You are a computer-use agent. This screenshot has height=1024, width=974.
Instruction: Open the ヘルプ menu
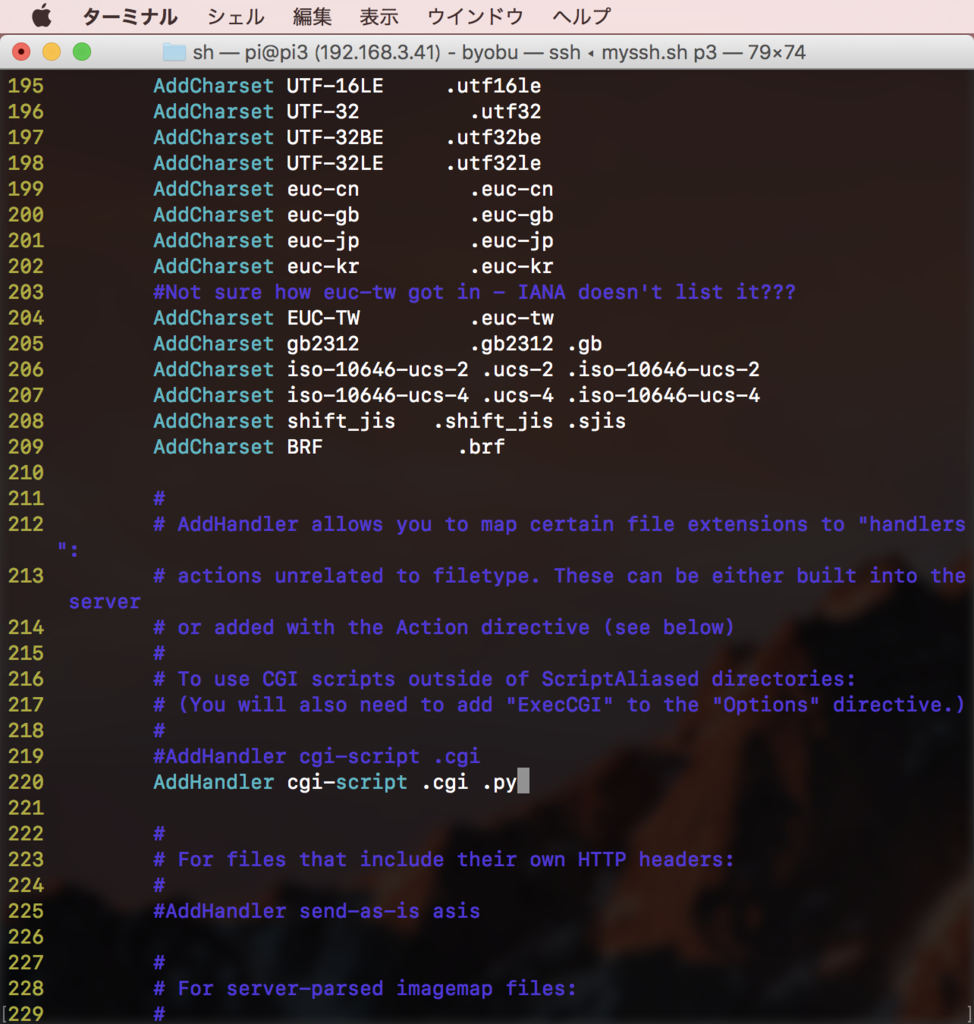click(581, 16)
